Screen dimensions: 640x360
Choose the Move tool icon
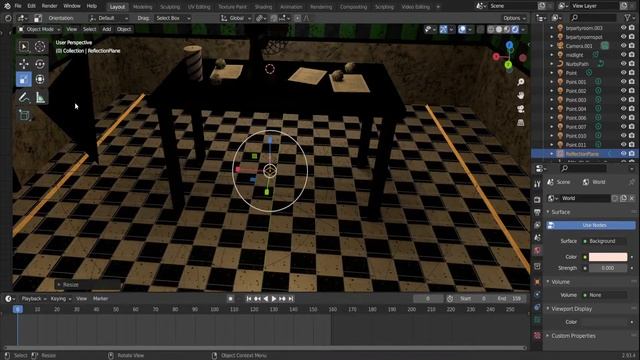(x=24, y=64)
